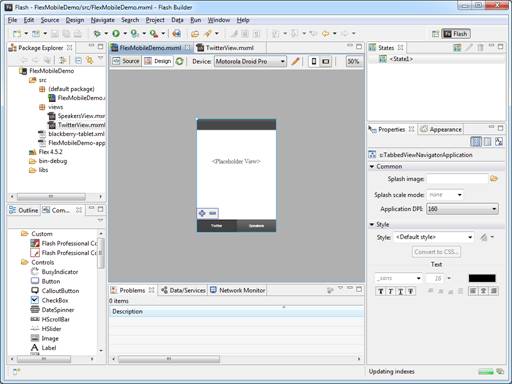Viewport: 512px width, 384px height.
Task: Toggle bold text style
Action: point(380,291)
